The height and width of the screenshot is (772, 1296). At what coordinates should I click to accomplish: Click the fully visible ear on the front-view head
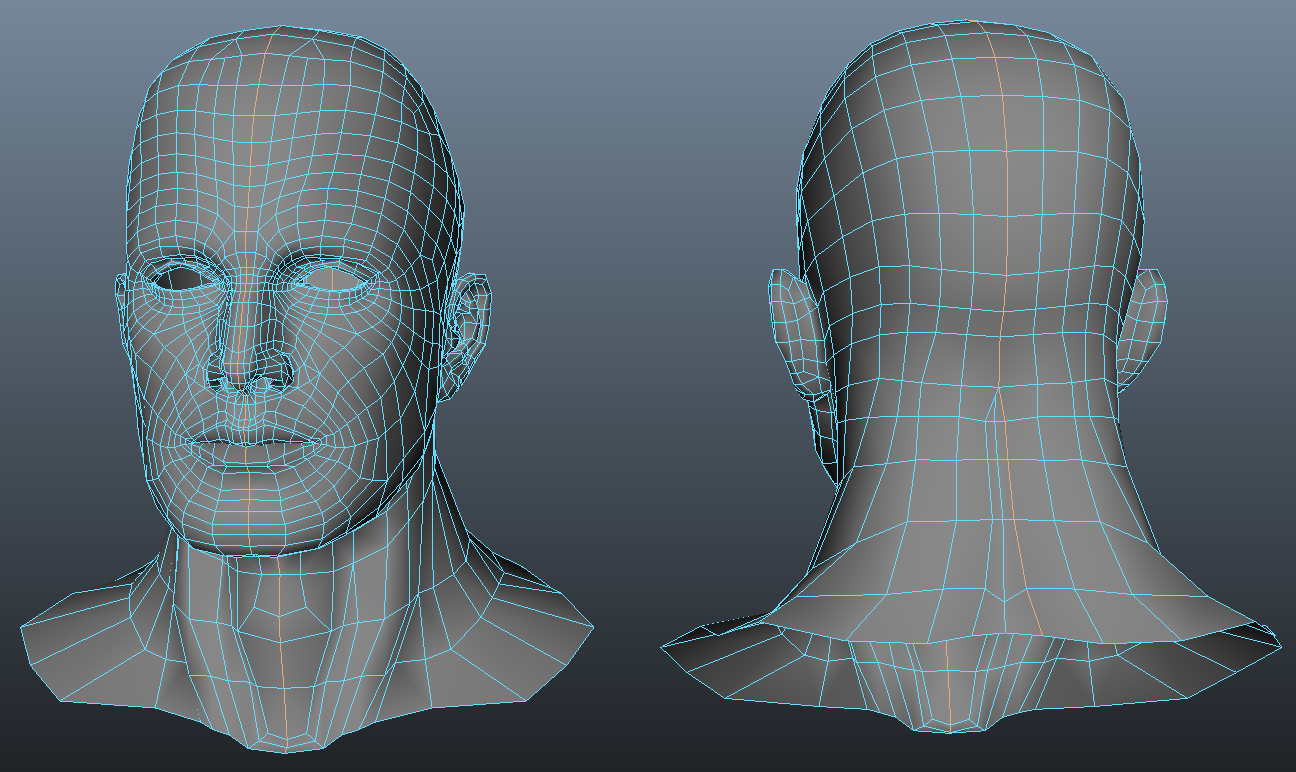[469, 322]
